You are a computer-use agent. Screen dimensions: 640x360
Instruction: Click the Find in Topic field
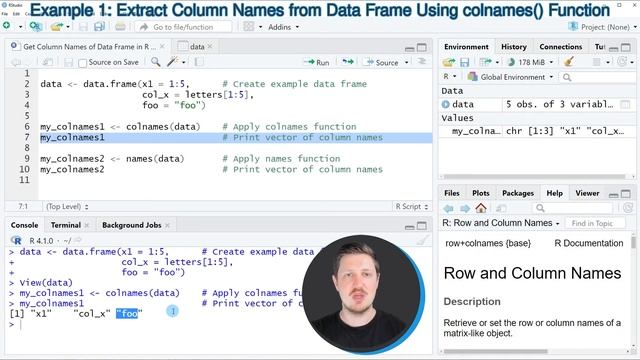[595, 223]
